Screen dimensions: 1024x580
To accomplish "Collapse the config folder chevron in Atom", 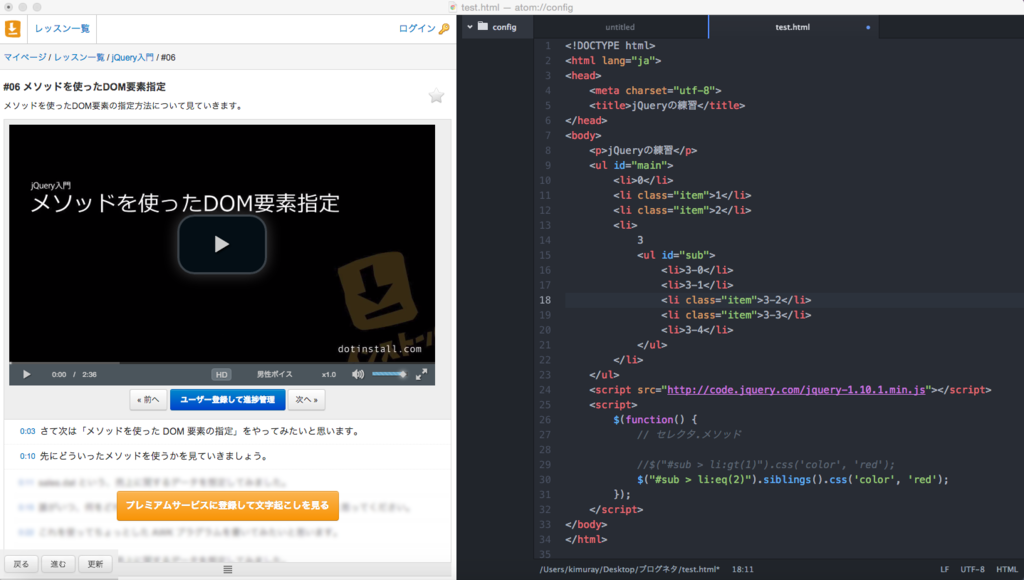I will [x=470, y=27].
